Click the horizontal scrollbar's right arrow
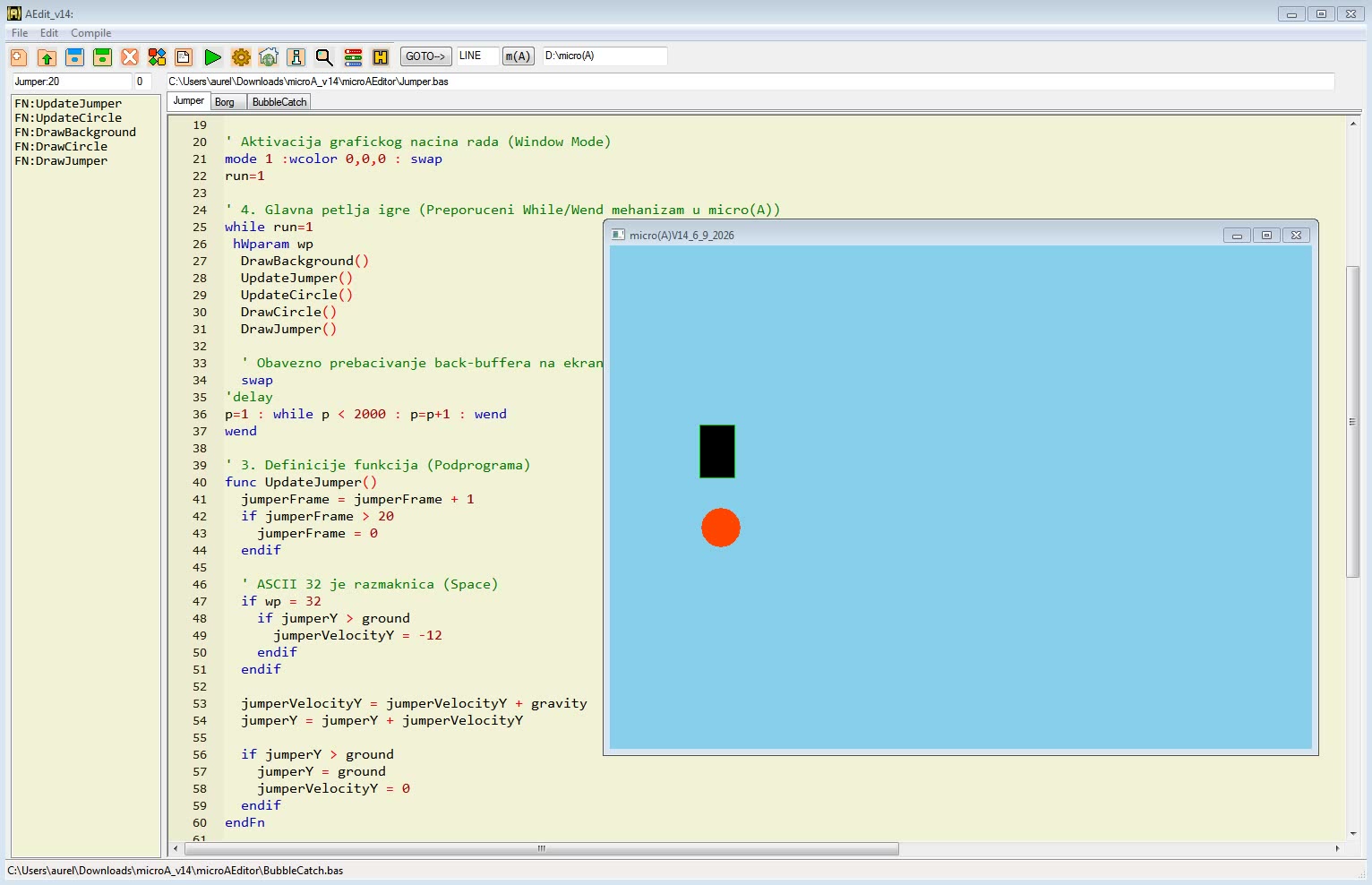The width and height of the screenshot is (1372, 885). point(1337,848)
